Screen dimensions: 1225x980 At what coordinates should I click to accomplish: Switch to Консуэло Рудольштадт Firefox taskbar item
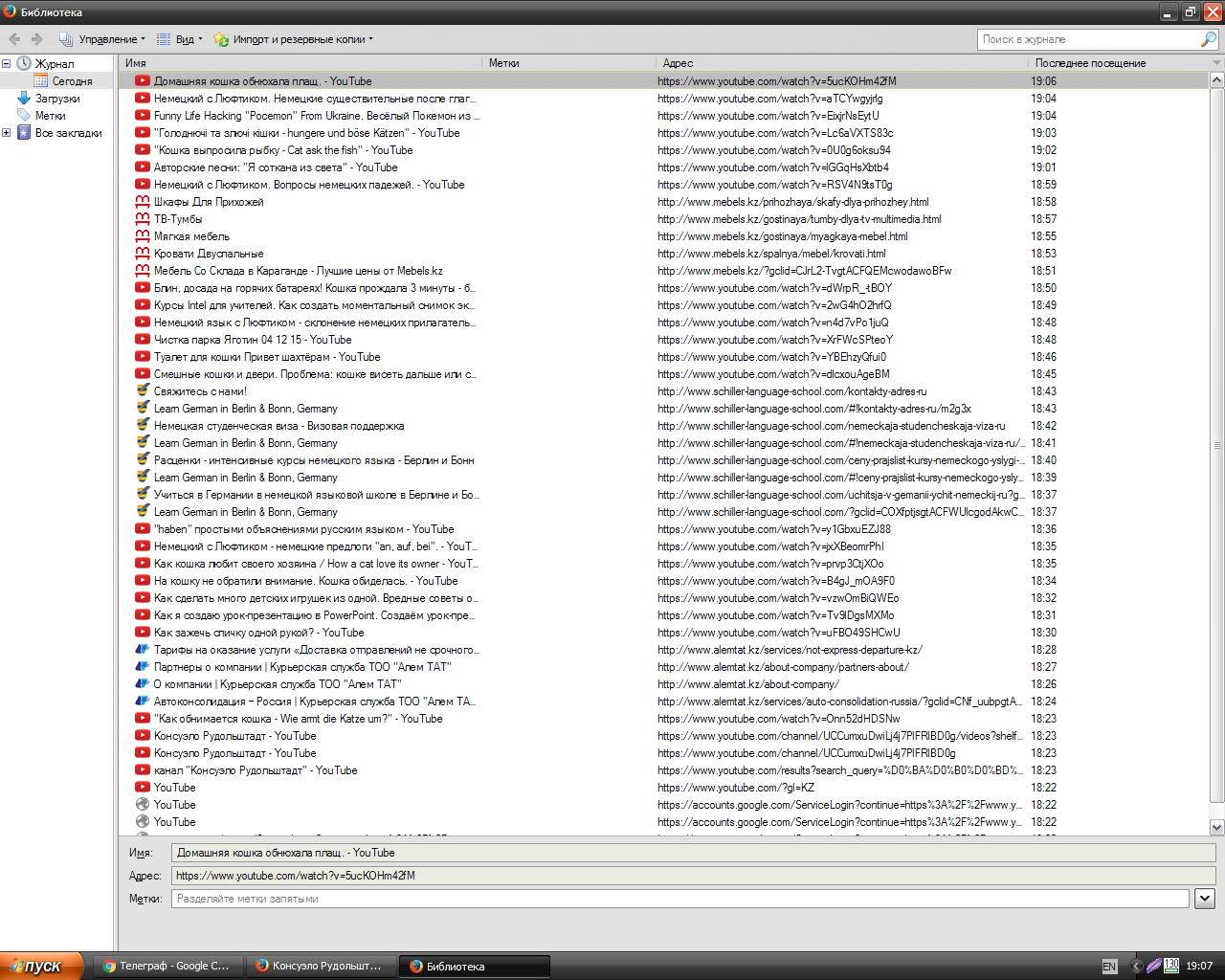321,966
